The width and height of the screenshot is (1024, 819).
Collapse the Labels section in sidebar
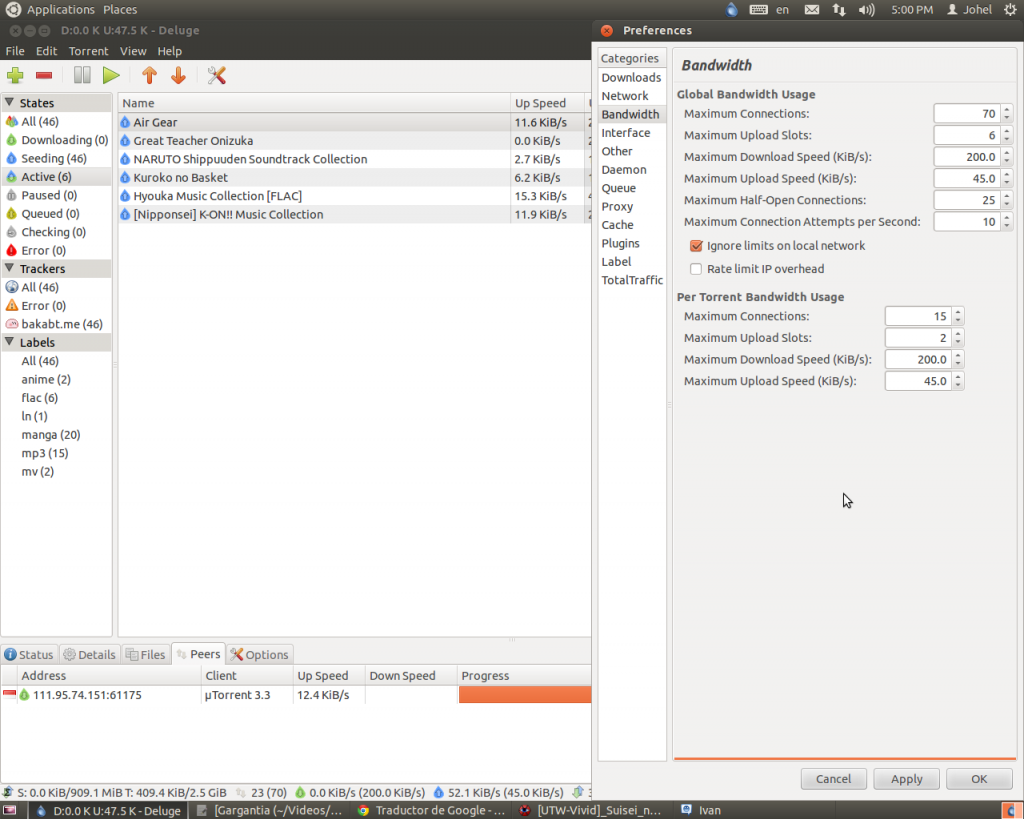(x=10, y=342)
